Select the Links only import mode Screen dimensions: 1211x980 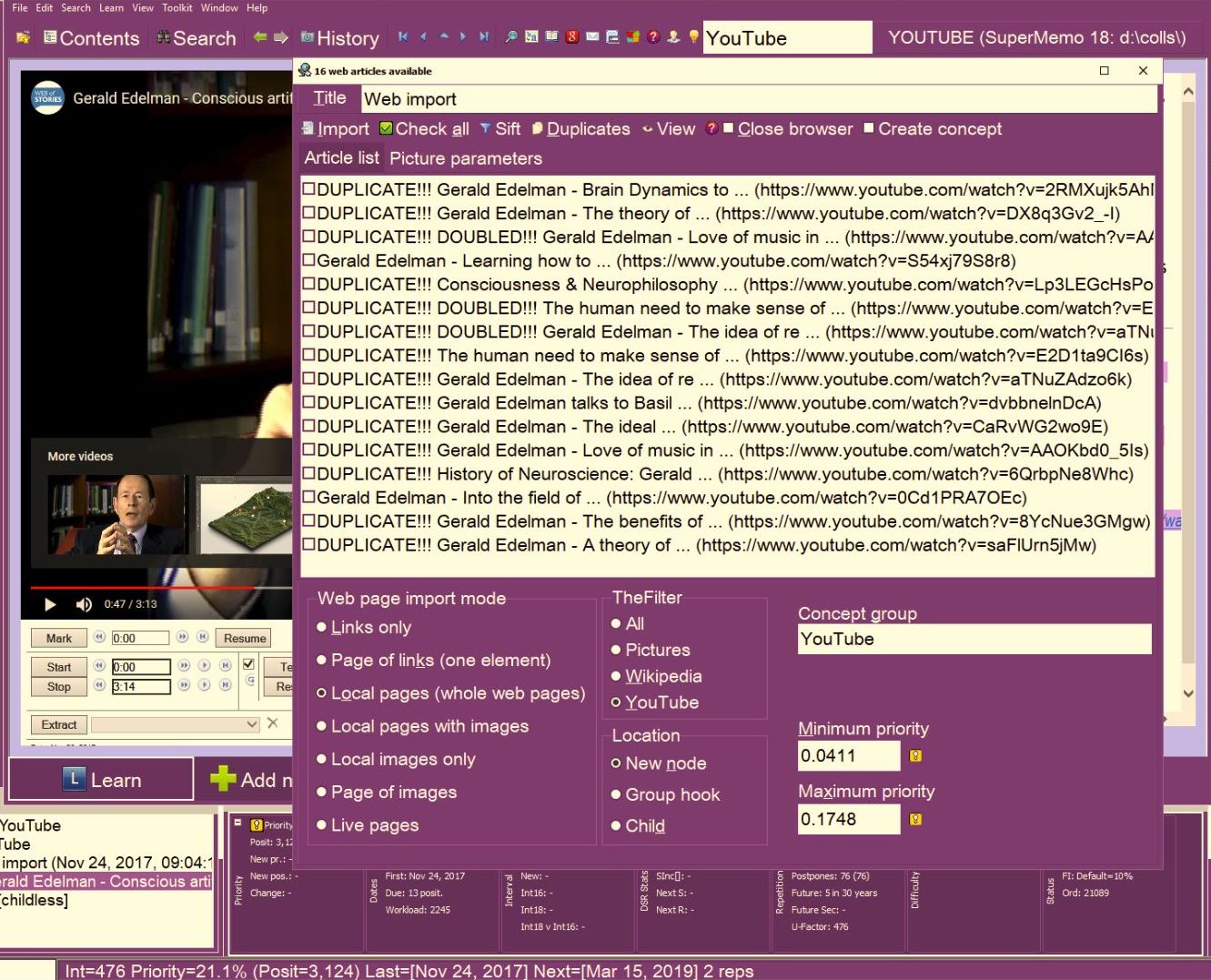point(322,627)
